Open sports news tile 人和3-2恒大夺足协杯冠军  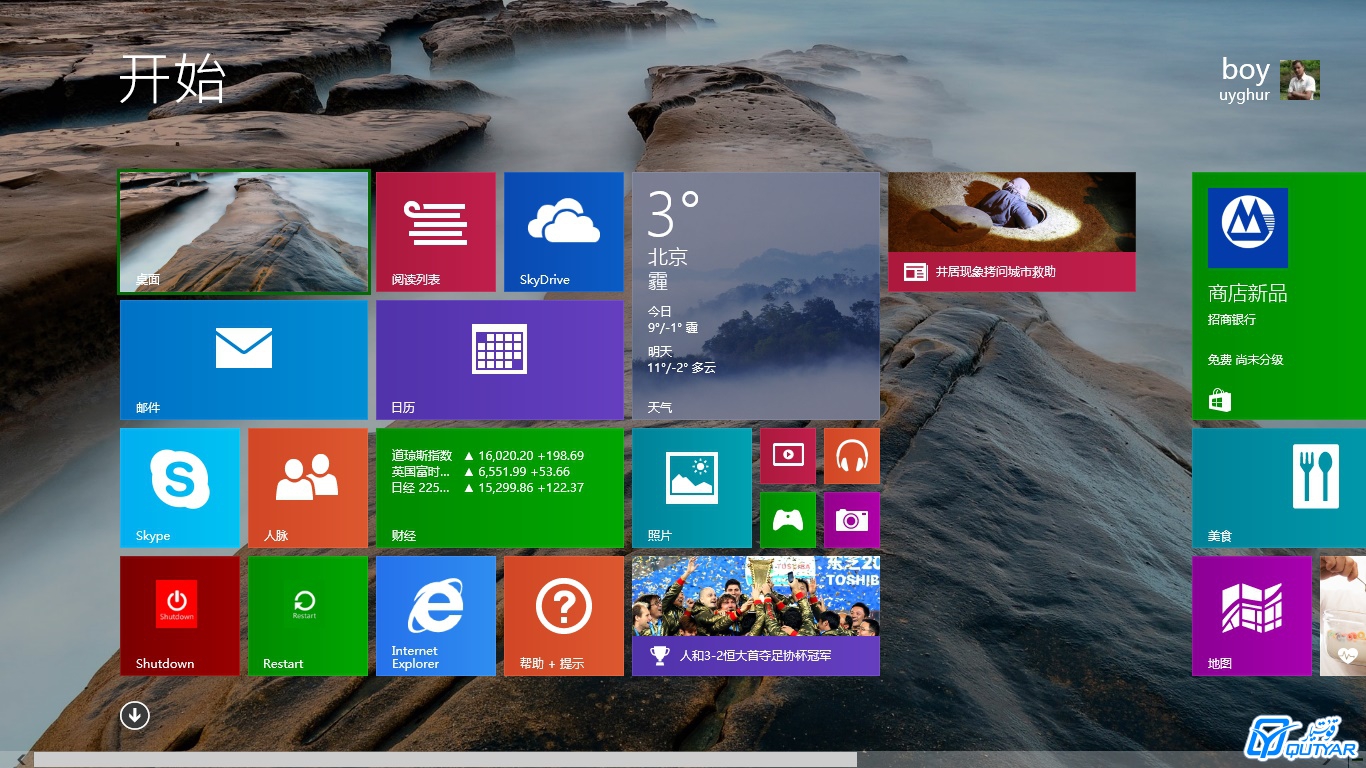tap(756, 616)
